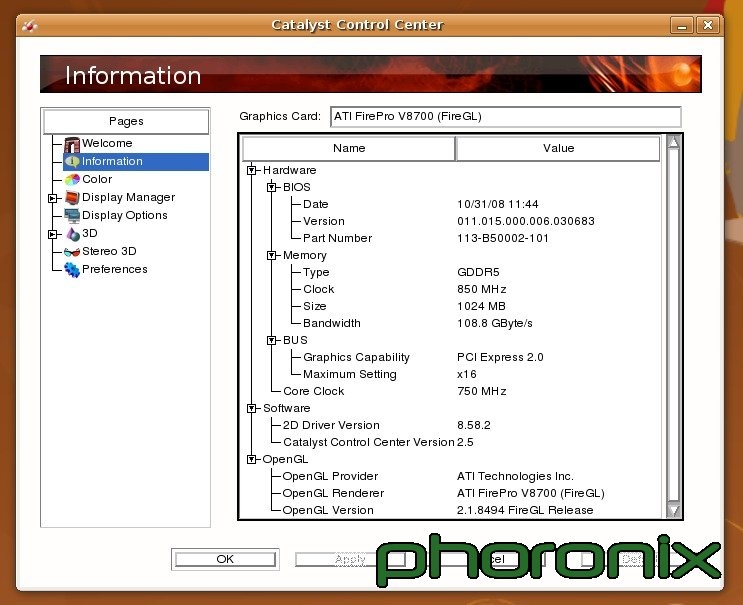This screenshot has height=605, width=743.
Task: Click the scrollbar up arrow
Action: [673, 142]
